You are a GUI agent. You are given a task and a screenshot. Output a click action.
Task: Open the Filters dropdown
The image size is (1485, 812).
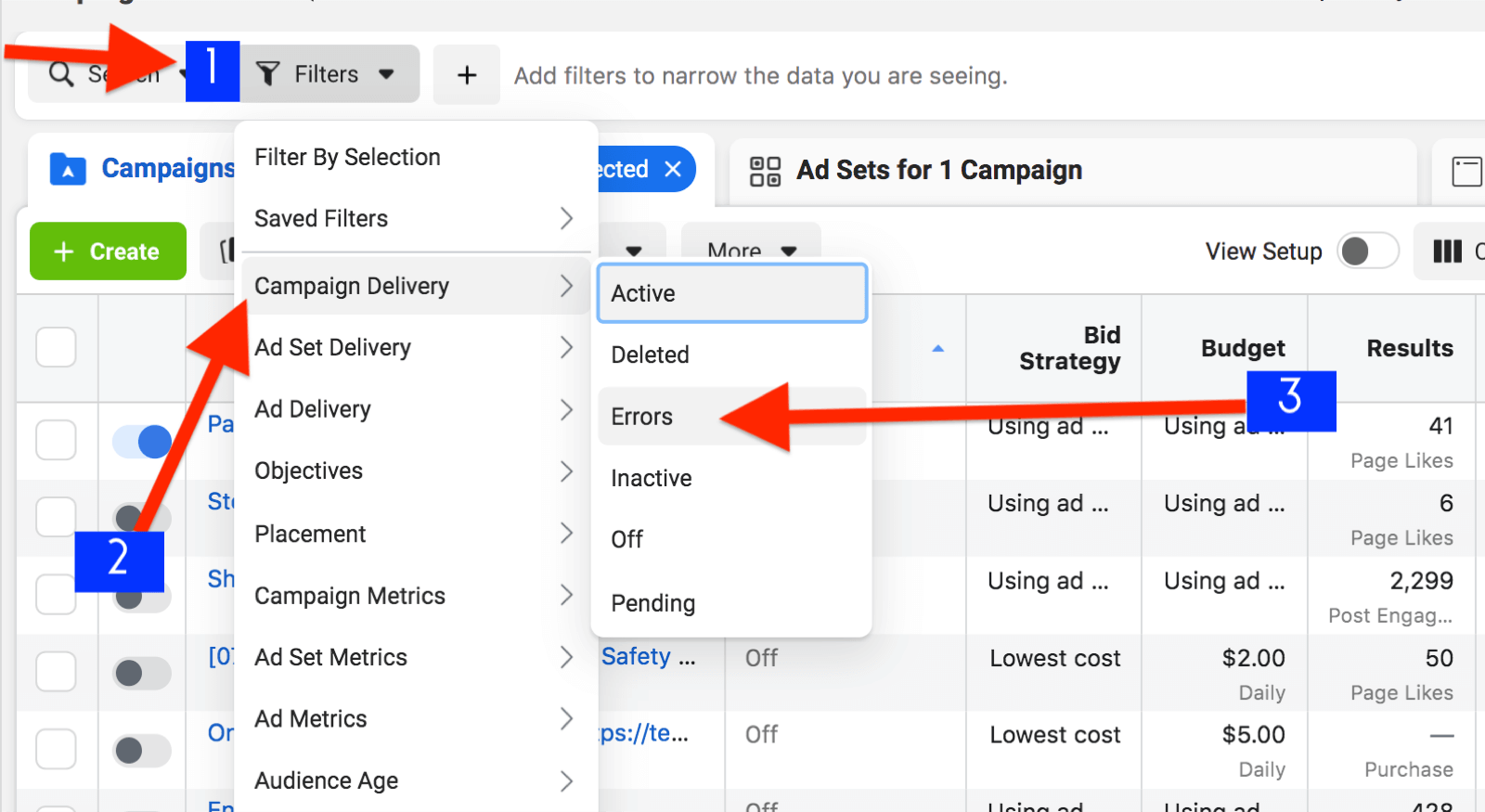(x=327, y=74)
